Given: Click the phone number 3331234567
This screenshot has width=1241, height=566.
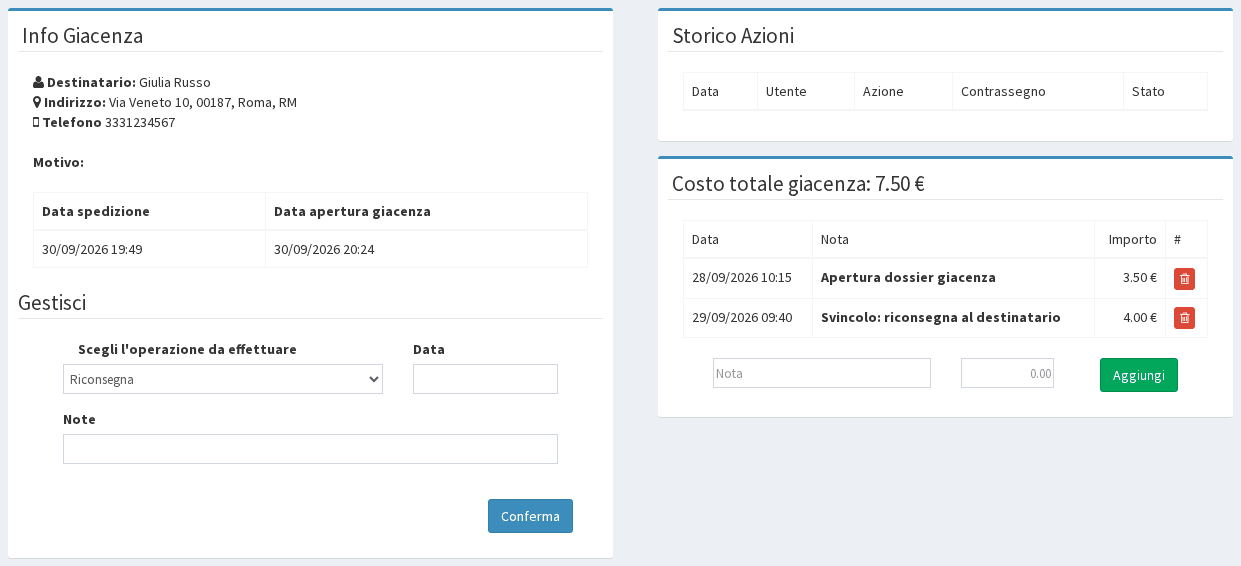Looking at the screenshot, I should point(140,122).
